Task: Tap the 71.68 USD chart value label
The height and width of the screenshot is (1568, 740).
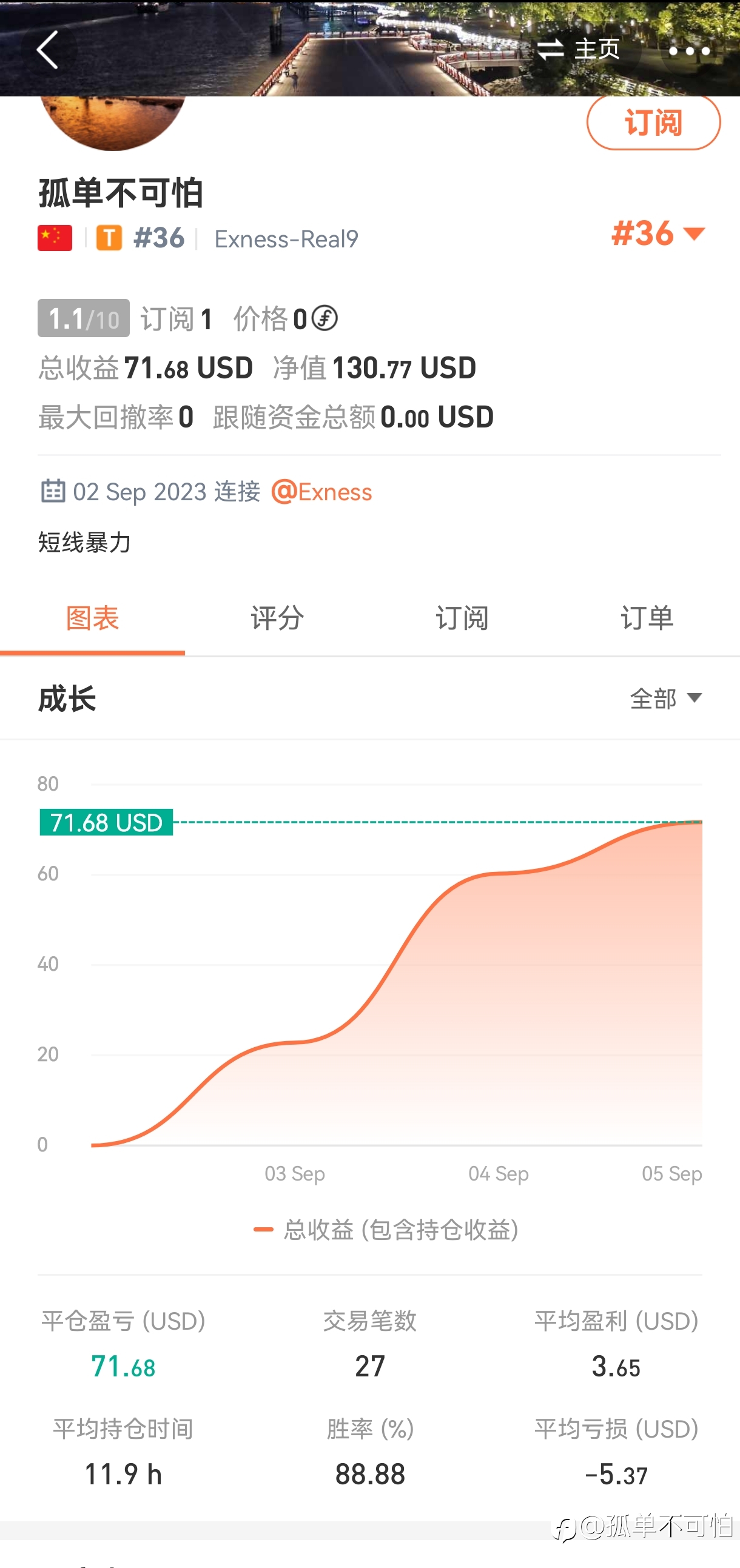Action: click(107, 822)
